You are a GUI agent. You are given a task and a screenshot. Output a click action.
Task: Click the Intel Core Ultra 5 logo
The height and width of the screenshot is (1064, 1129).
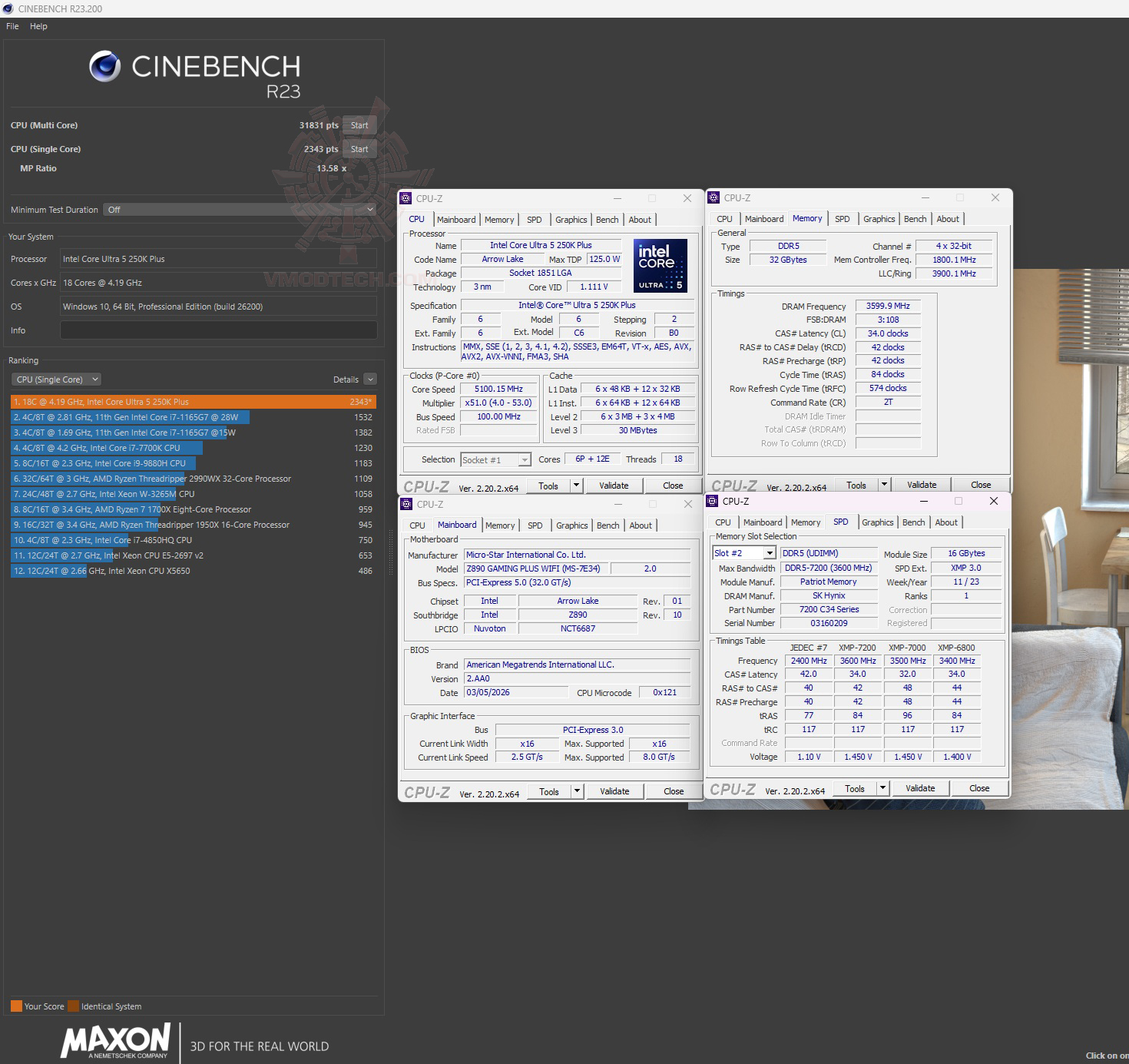pos(661,266)
